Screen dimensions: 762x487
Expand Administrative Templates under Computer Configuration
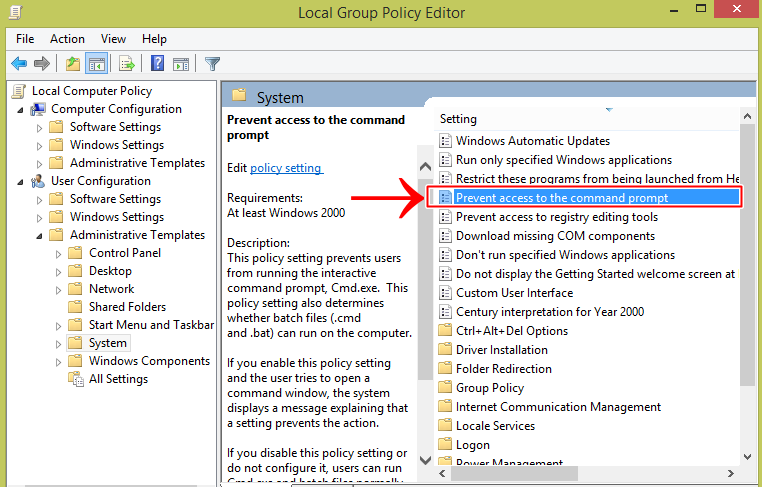pyautogui.click(x=39, y=164)
